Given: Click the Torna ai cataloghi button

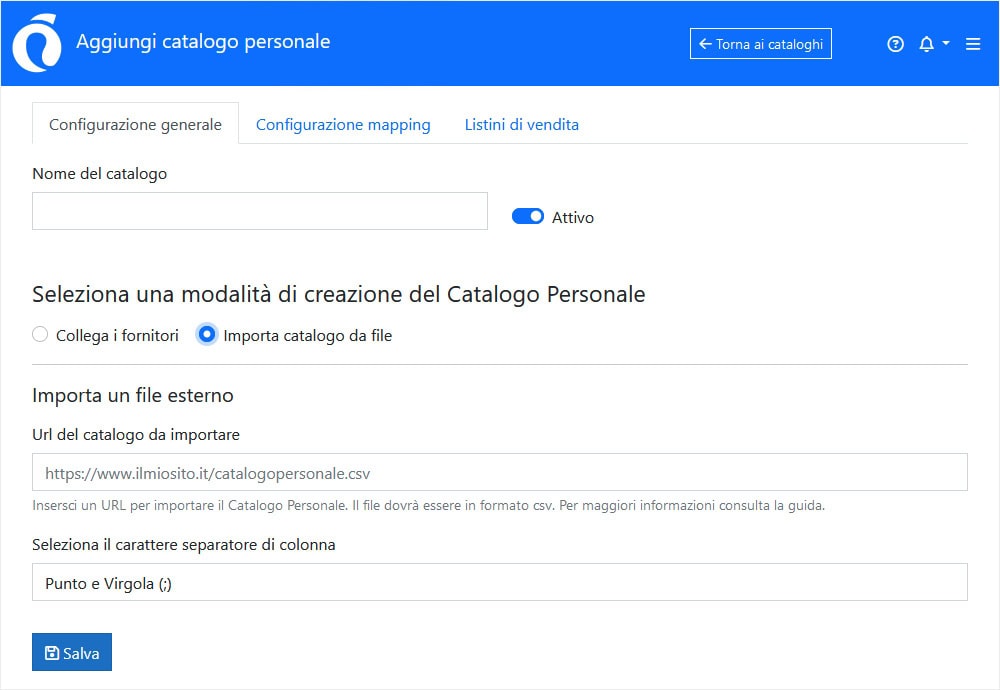Looking at the screenshot, I should point(761,43).
